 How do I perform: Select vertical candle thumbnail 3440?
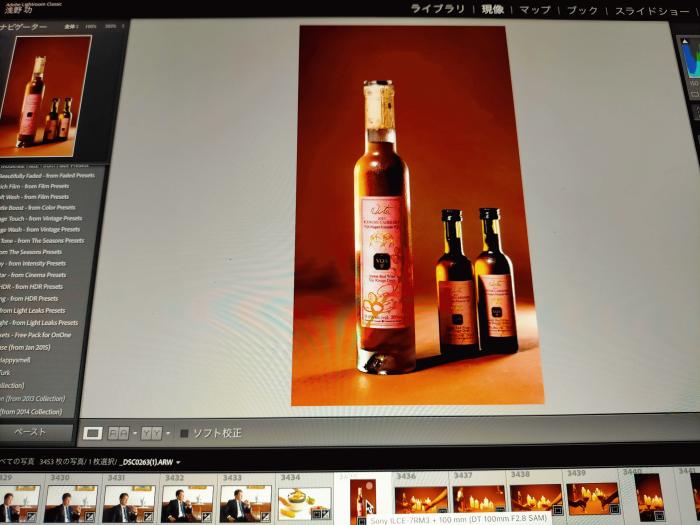(x=649, y=496)
